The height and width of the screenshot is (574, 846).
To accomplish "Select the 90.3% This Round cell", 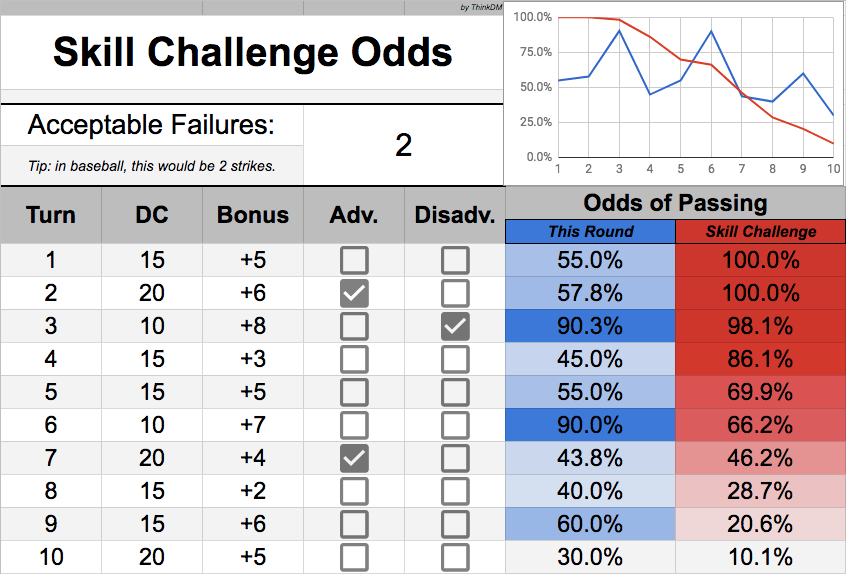I will point(590,326).
